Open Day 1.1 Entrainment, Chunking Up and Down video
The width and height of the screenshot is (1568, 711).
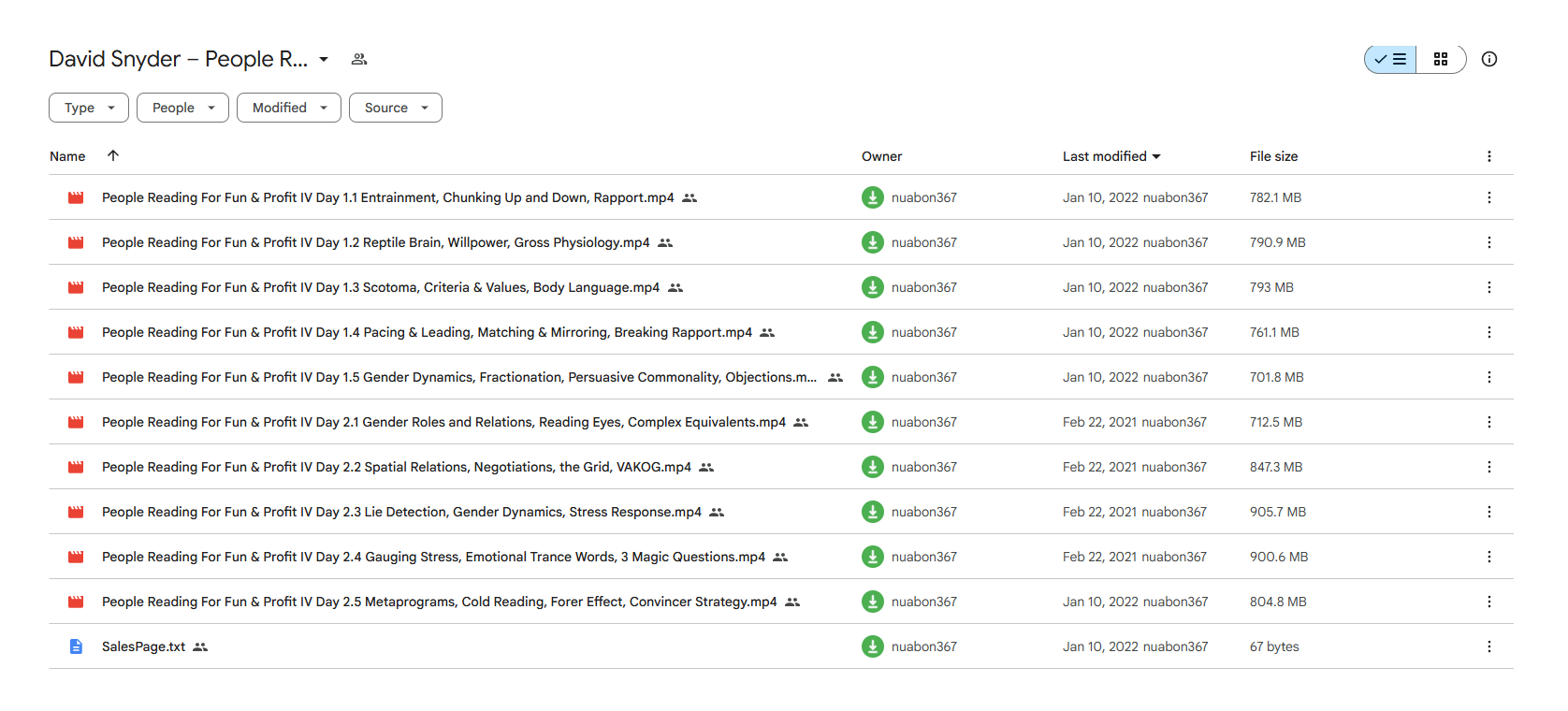(x=387, y=197)
